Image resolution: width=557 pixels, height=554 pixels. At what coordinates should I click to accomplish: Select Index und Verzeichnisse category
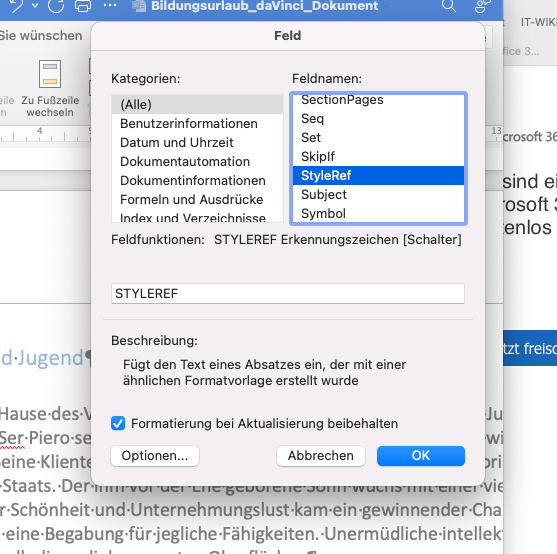click(198, 217)
